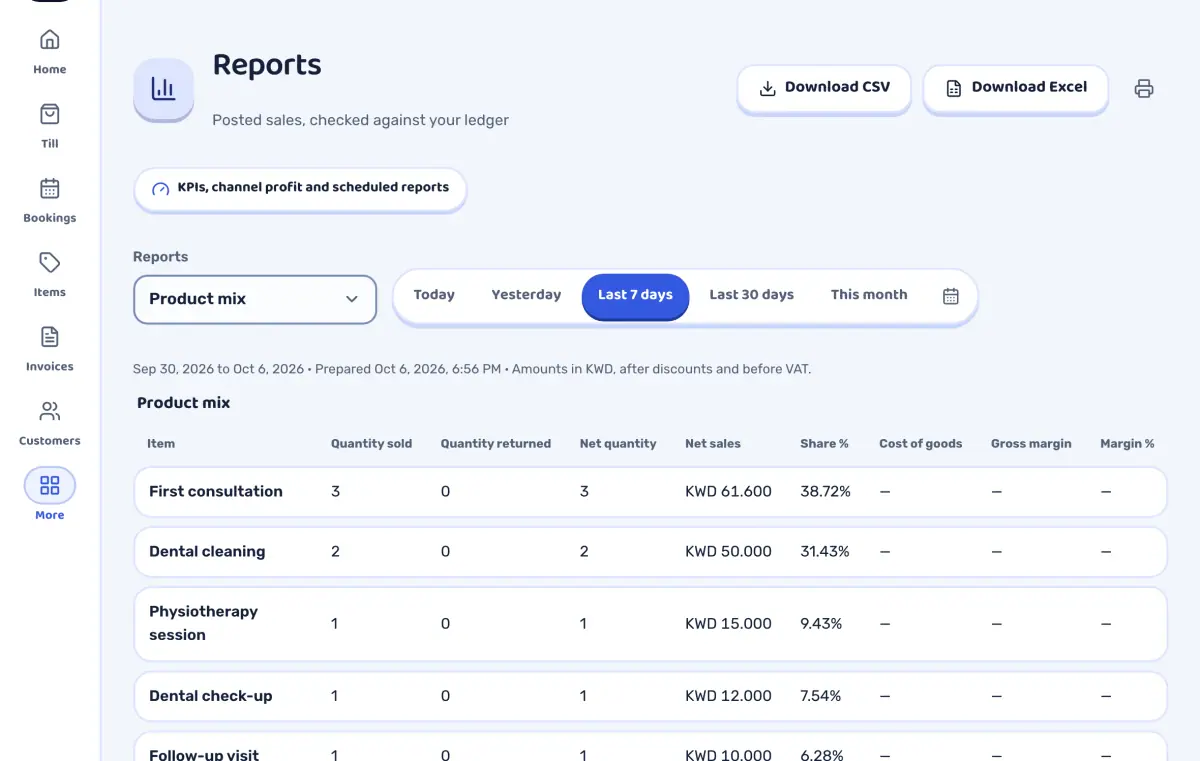Go to Bookings calendar icon
Viewport: 1200px width, 761px height.
coord(49,188)
